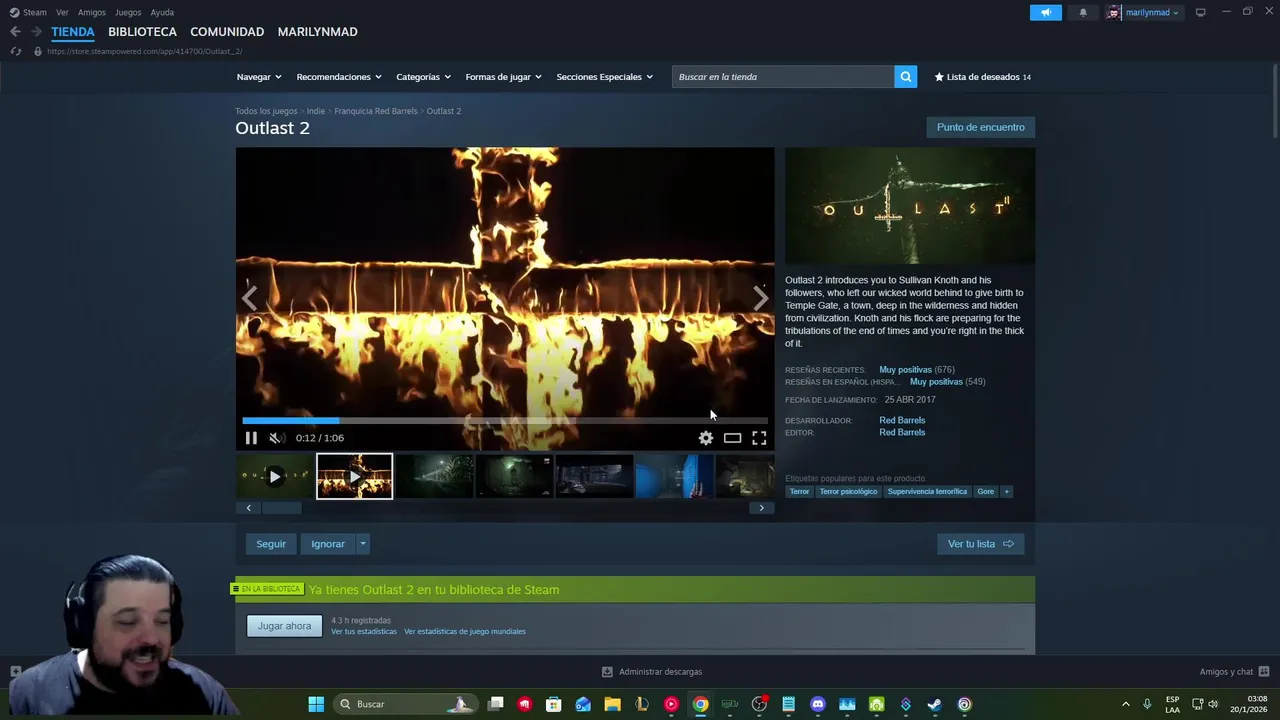
Task: Open the Franquicia Red Barrels breadcrumb
Action: pos(376,111)
